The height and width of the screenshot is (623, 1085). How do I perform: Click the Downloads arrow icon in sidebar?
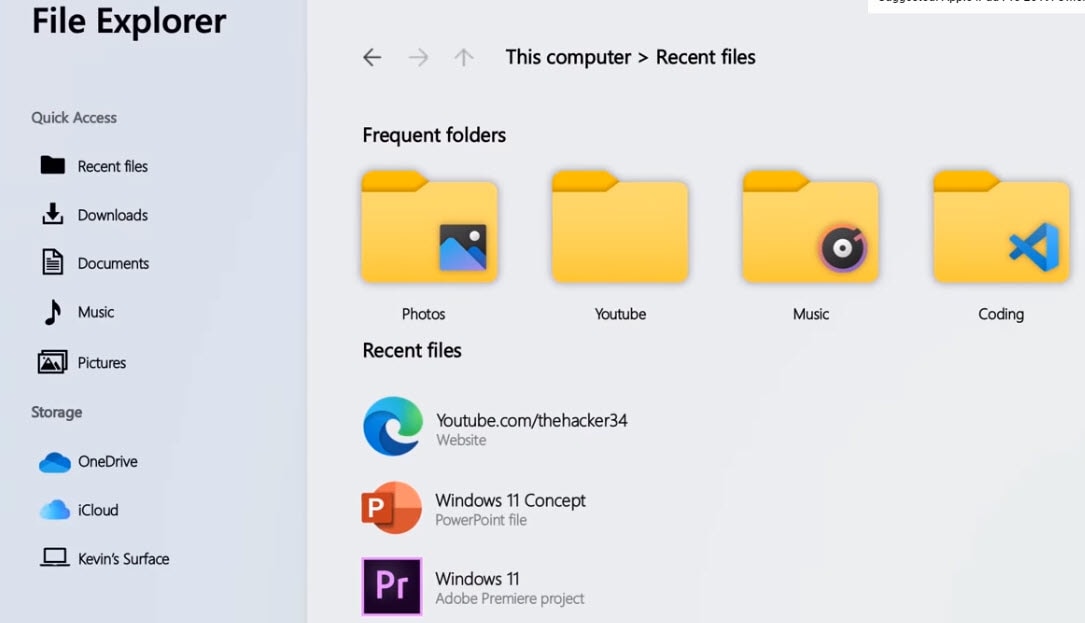coord(53,214)
